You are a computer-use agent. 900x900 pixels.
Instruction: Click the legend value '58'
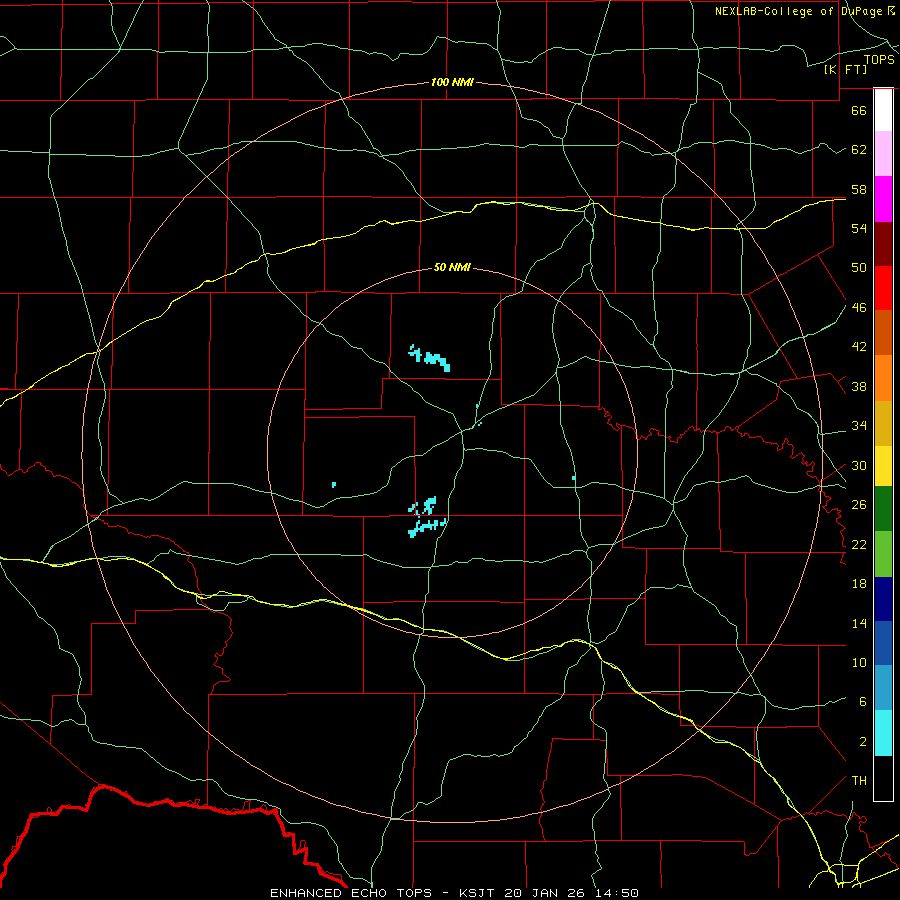[x=859, y=189]
